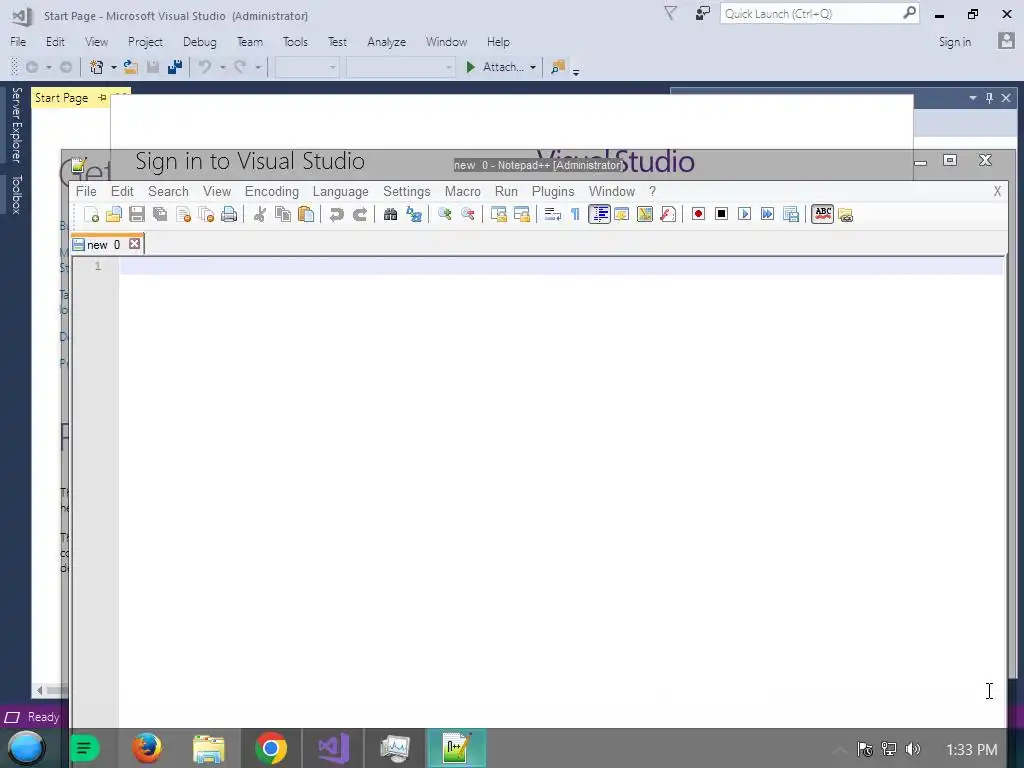Click user defined language icon in Notepad++

tap(622, 214)
